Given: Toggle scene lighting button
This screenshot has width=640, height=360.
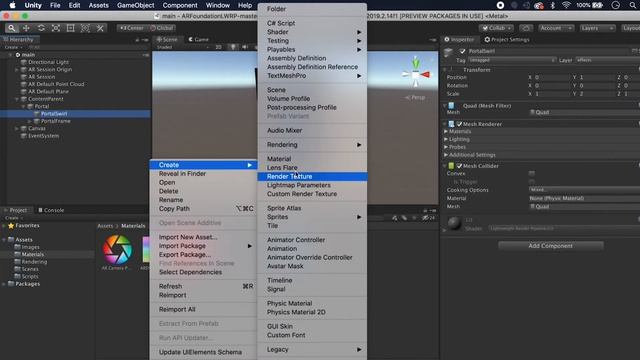Looking at the screenshot, I should (x=233, y=47).
